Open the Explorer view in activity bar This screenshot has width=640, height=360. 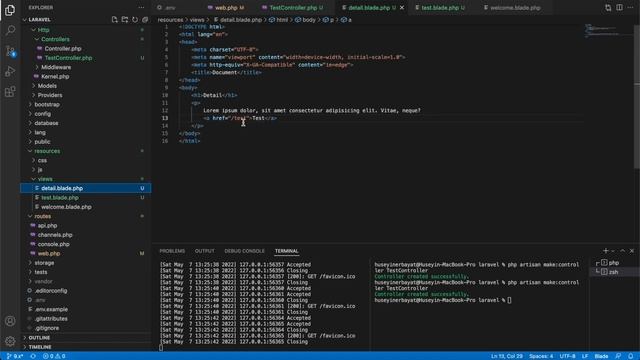point(10,10)
